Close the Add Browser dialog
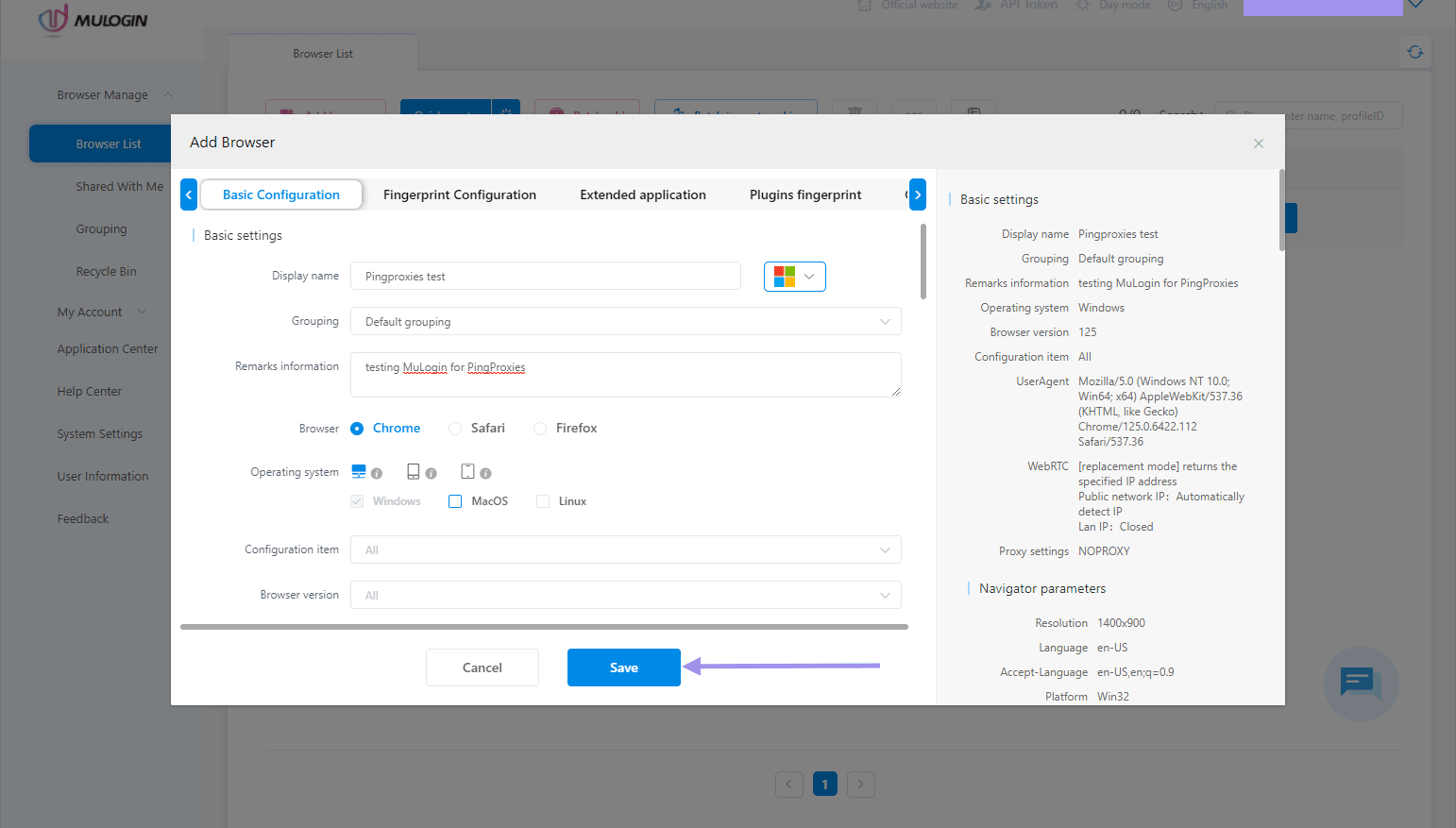This screenshot has width=1456, height=828. (1259, 144)
